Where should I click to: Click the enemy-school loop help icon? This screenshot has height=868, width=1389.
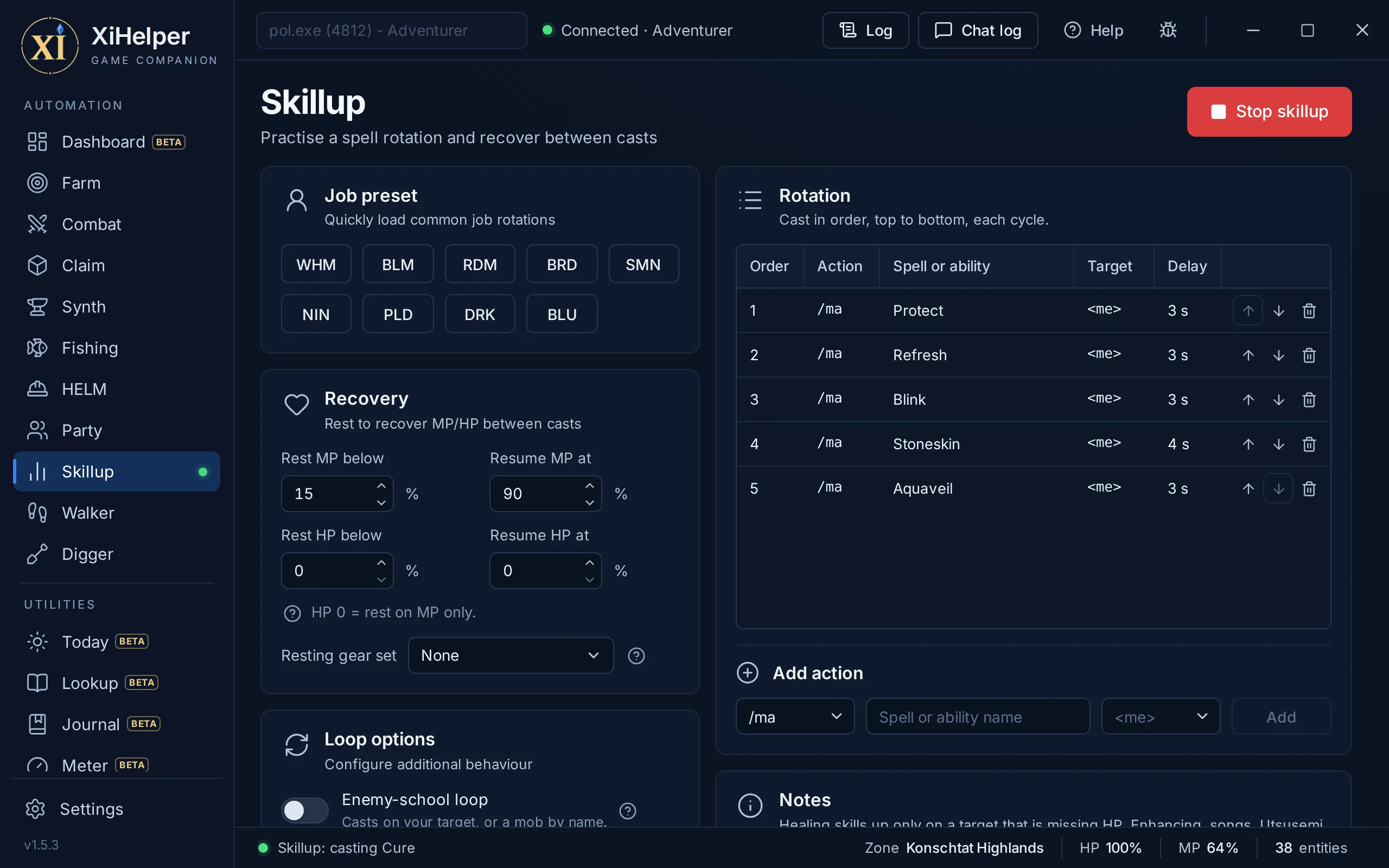click(x=627, y=810)
